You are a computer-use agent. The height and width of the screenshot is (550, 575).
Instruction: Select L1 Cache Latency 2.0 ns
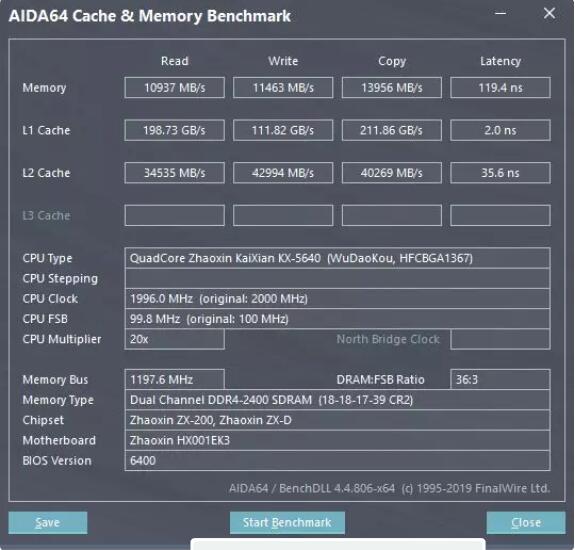click(x=500, y=130)
